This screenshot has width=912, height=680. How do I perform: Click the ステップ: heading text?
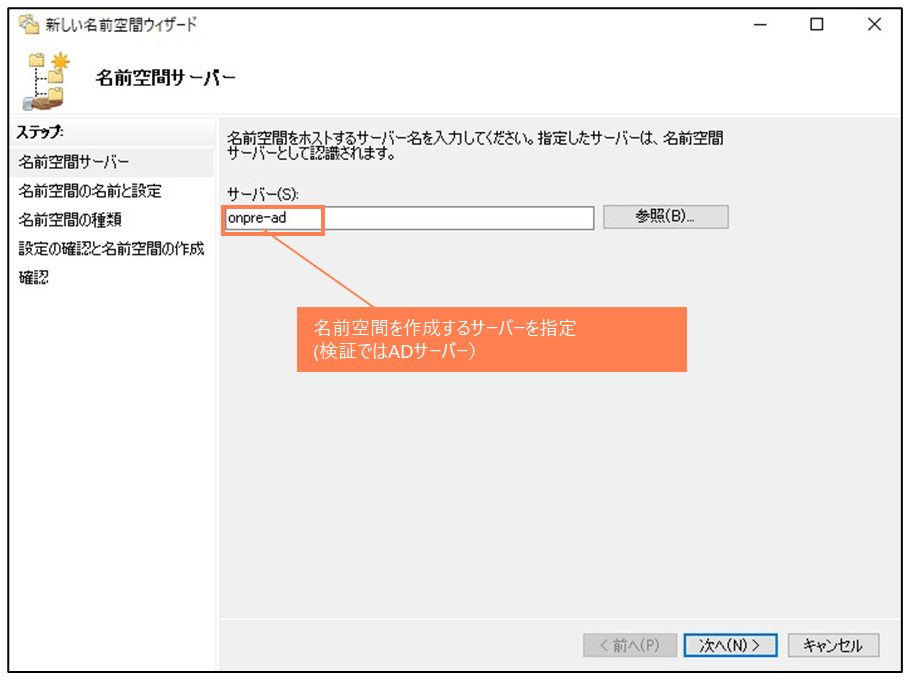pos(40,132)
